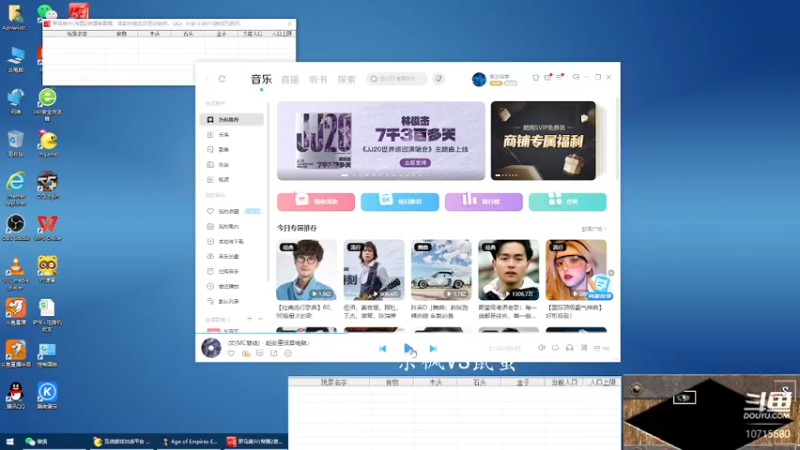Screen dimensions: 800x450
Task: Open the 商铺专属福利 banner
Action: 543,140
